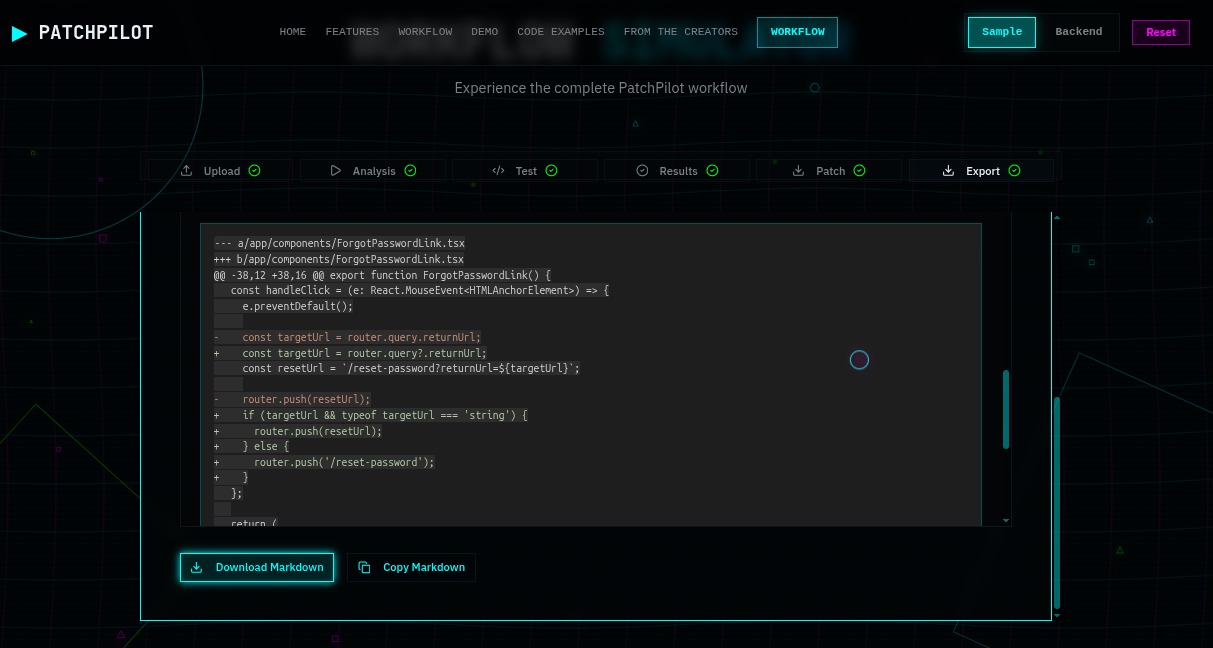Click the green checkmark next to Patch

pyautogui.click(x=860, y=171)
